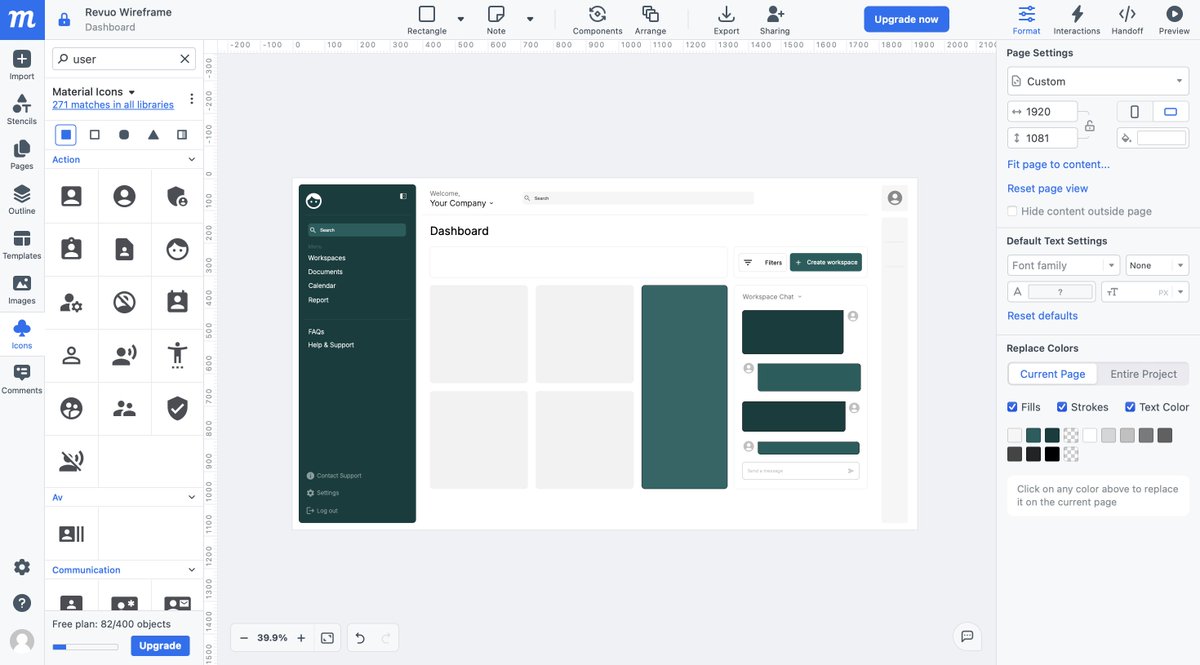Pick the account circle icon
This screenshot has width=1200, height=665.
pos(124,196)
